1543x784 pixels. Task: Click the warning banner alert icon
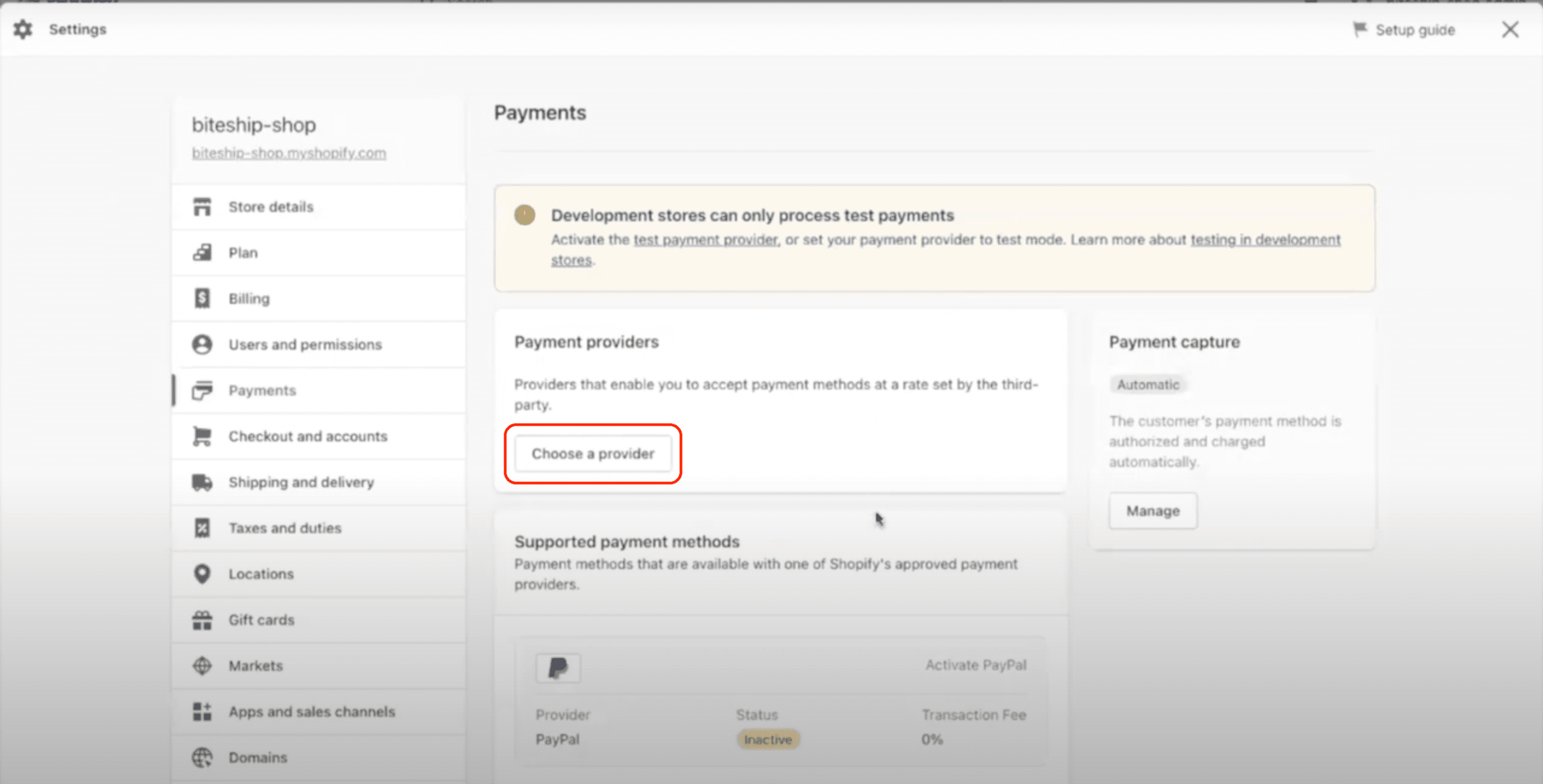(x=525, y=215)
